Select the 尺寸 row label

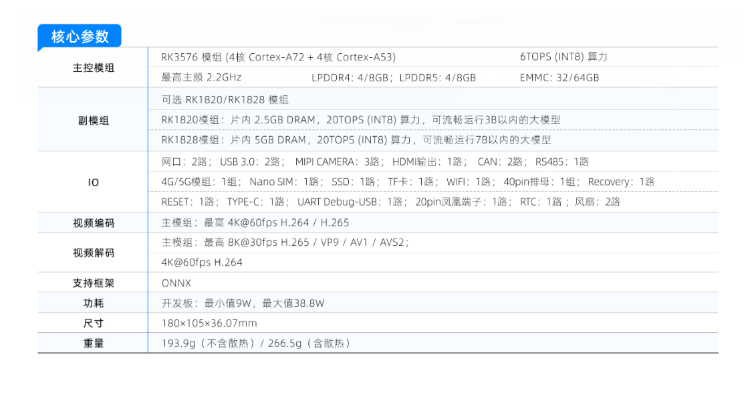click(x=93, y=324)
